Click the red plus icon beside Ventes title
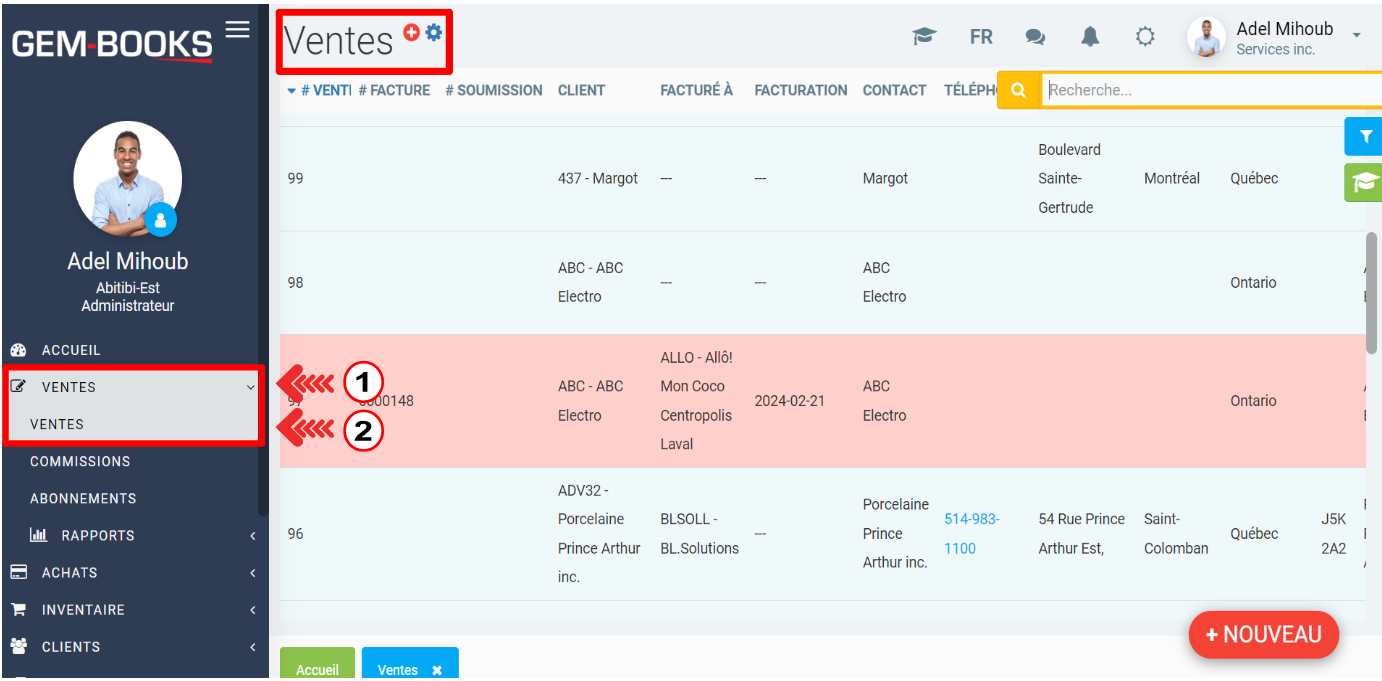The width and height of the screenshot is (1382, 681). [411, 33]
